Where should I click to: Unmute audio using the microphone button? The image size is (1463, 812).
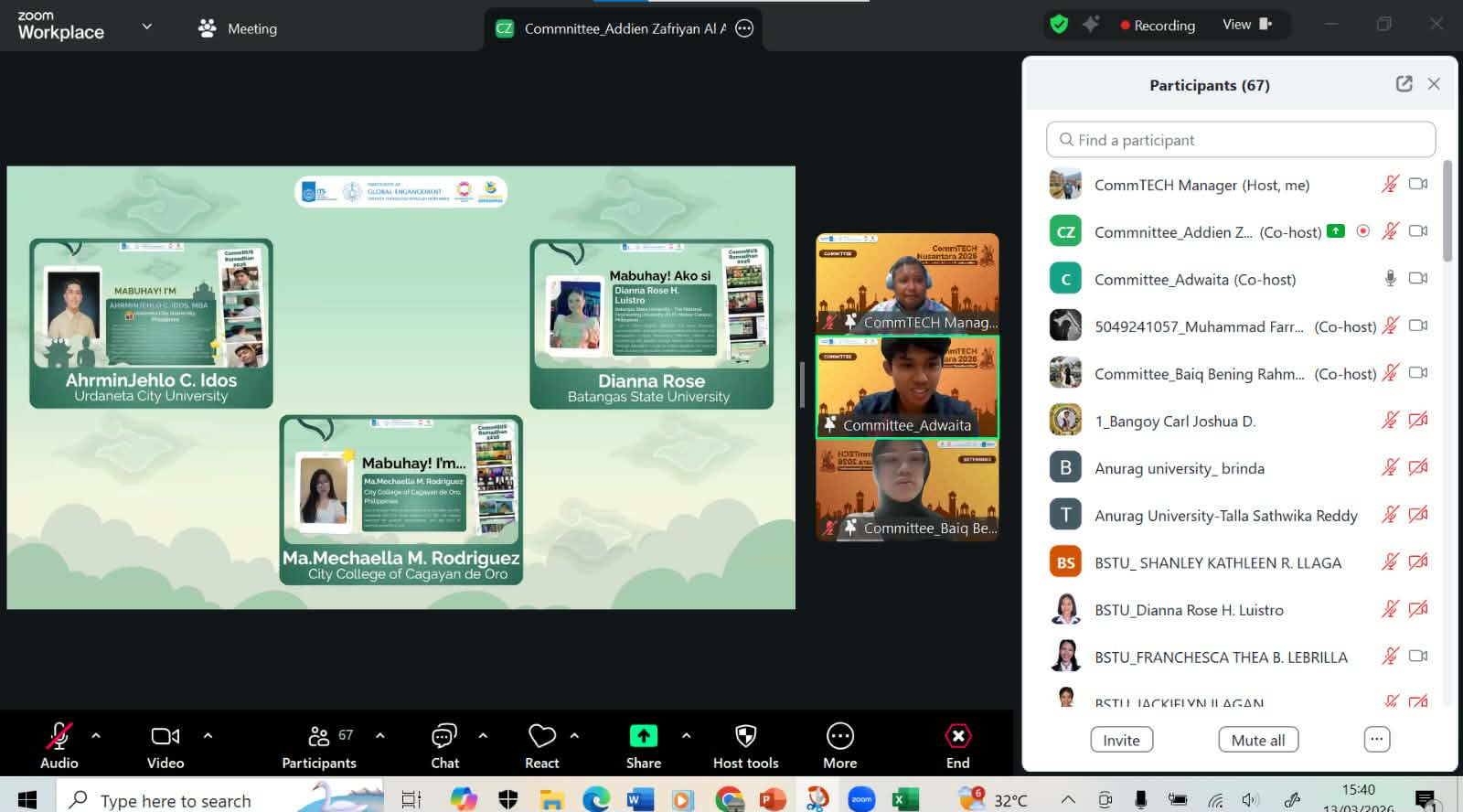[59, 737]
